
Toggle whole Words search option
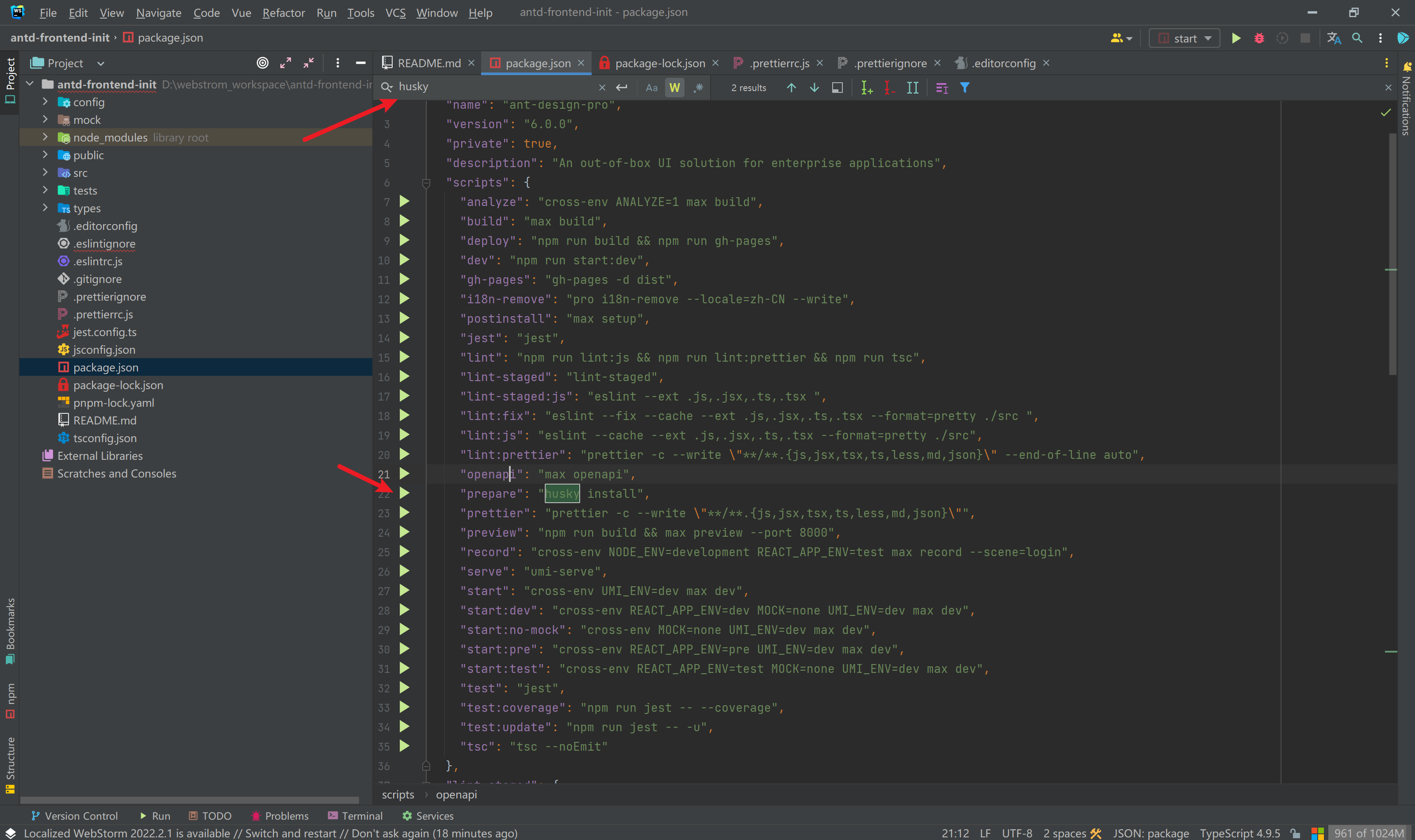pyautogui.click(x=675, y=88)
